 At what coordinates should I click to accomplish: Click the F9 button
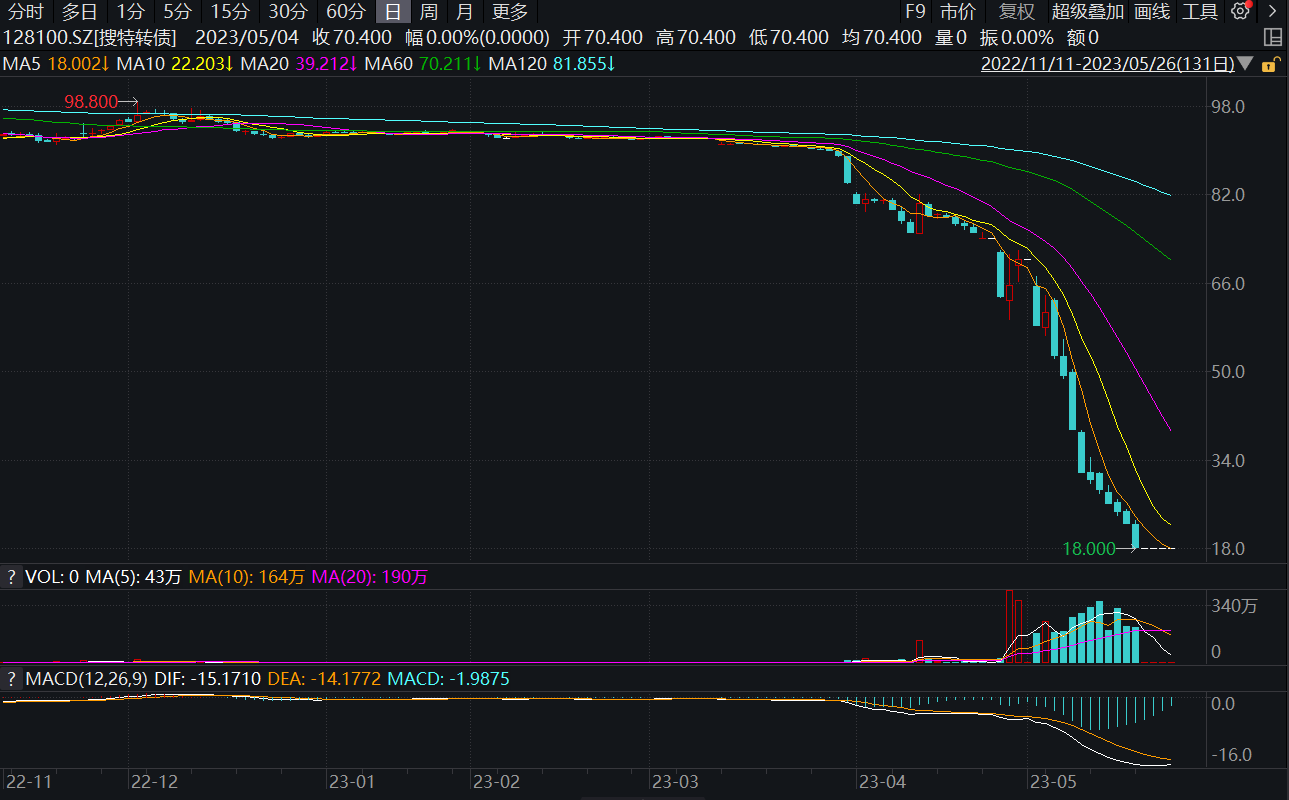pos(915,12)
